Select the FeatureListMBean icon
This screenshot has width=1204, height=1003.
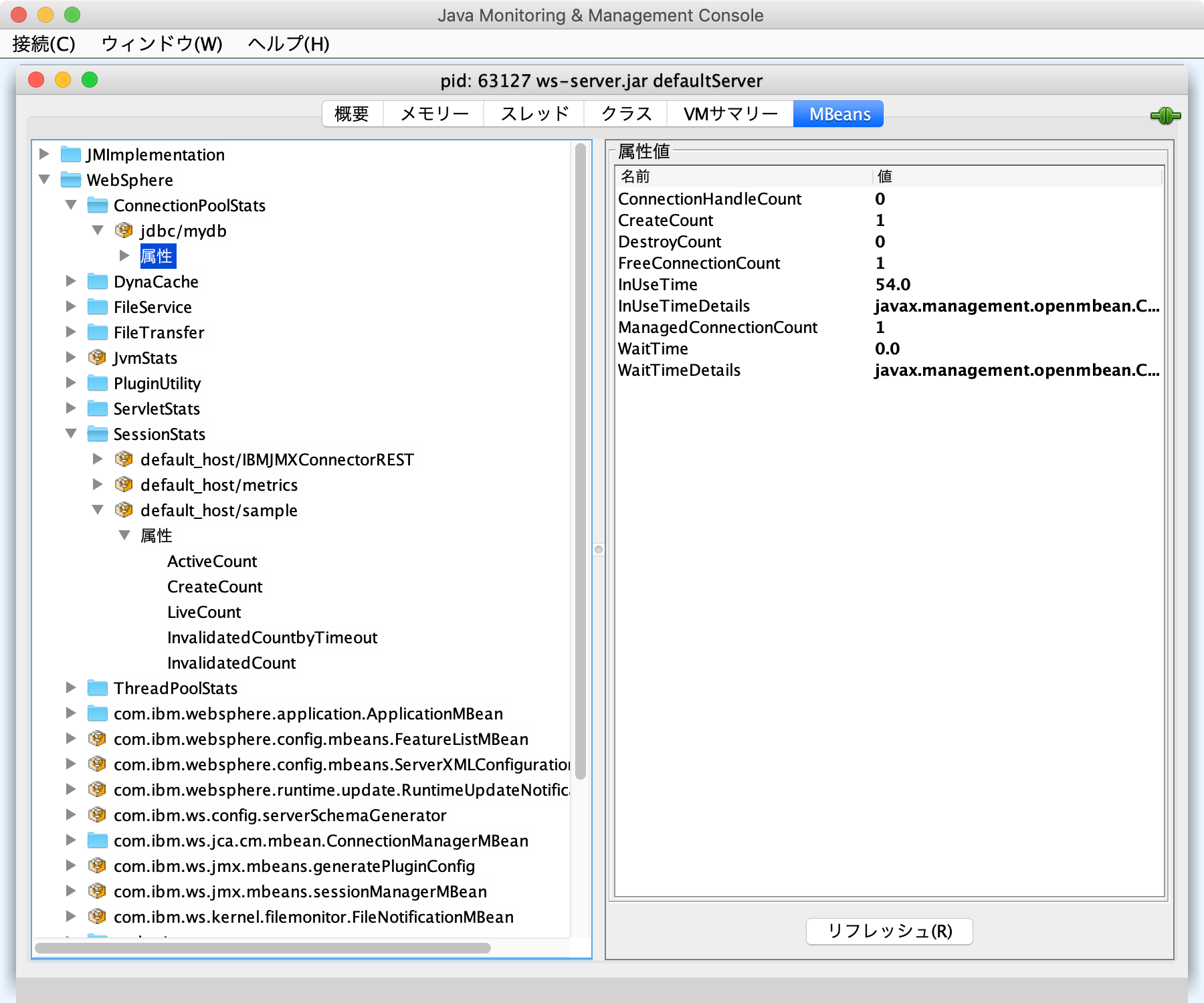tap(97, 738)
